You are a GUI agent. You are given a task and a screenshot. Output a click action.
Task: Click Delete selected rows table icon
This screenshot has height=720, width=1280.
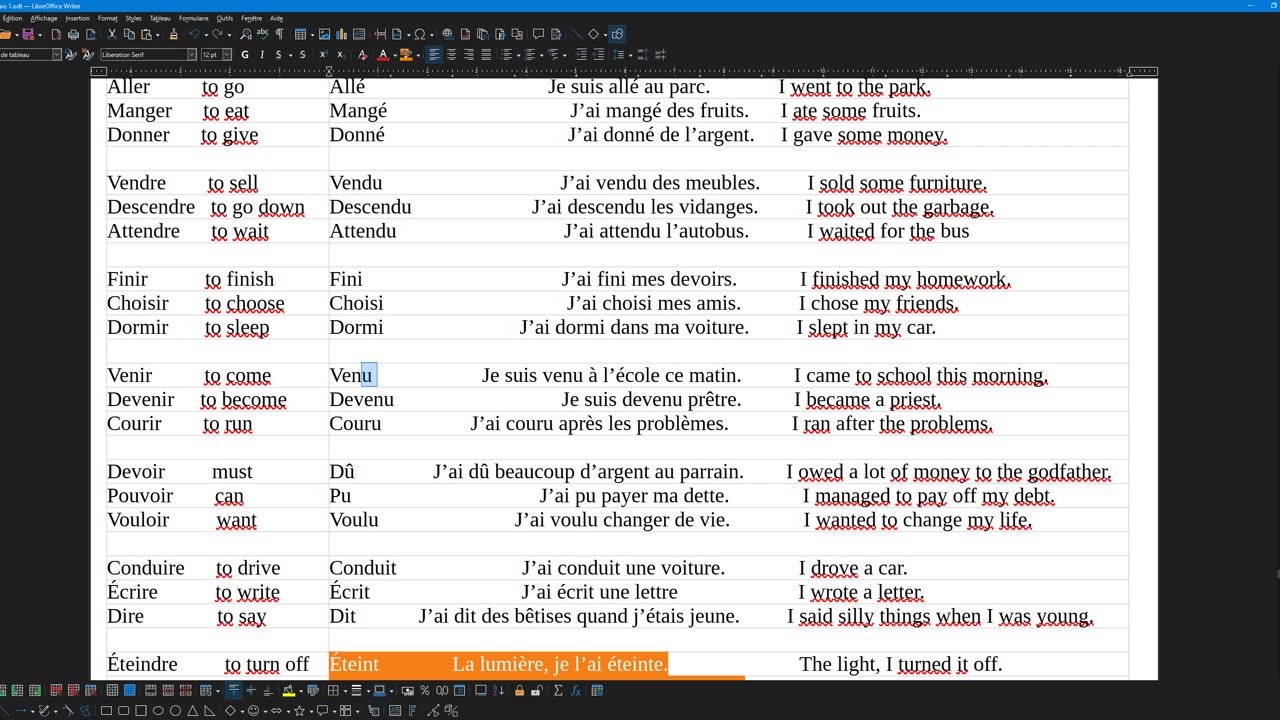(x=56, y=690)
